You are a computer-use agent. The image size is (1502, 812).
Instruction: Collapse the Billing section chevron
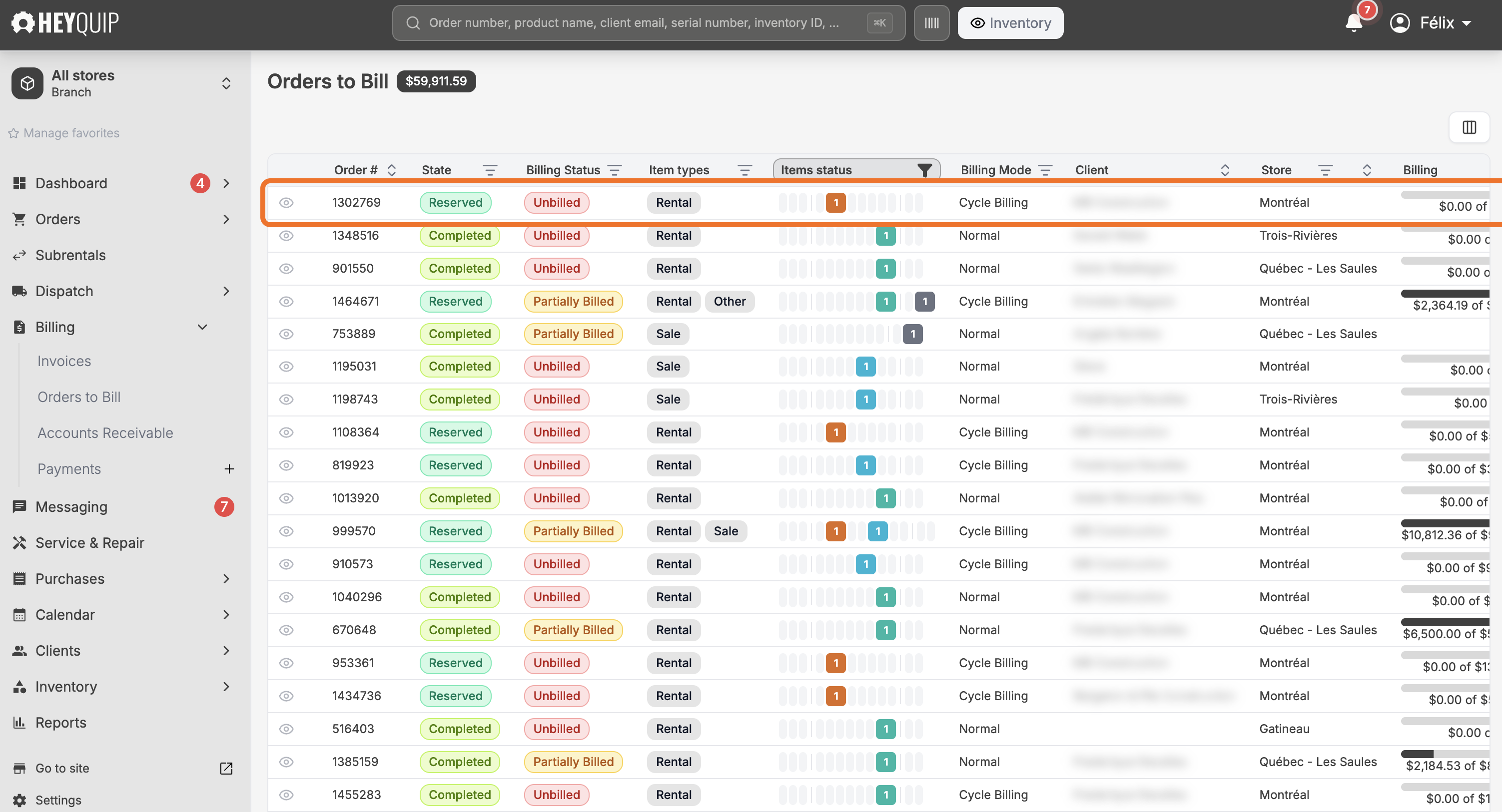point(202,327)
